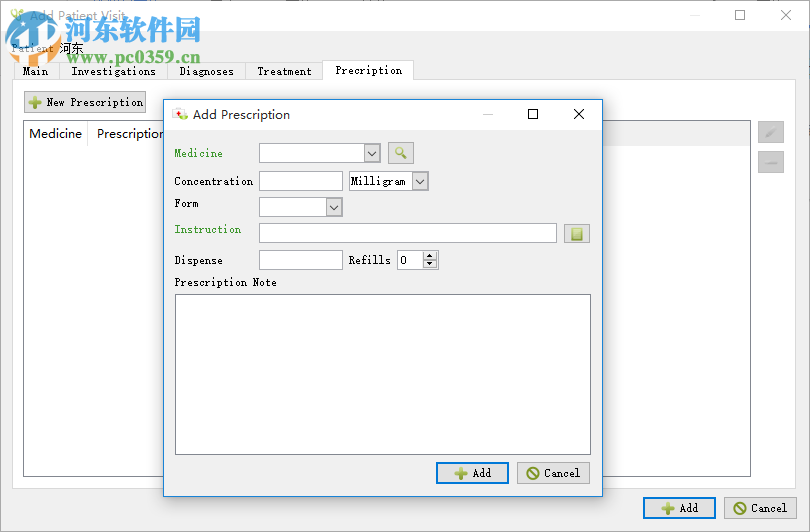Close the Add Patient Visit window

(x=786, y=15)
